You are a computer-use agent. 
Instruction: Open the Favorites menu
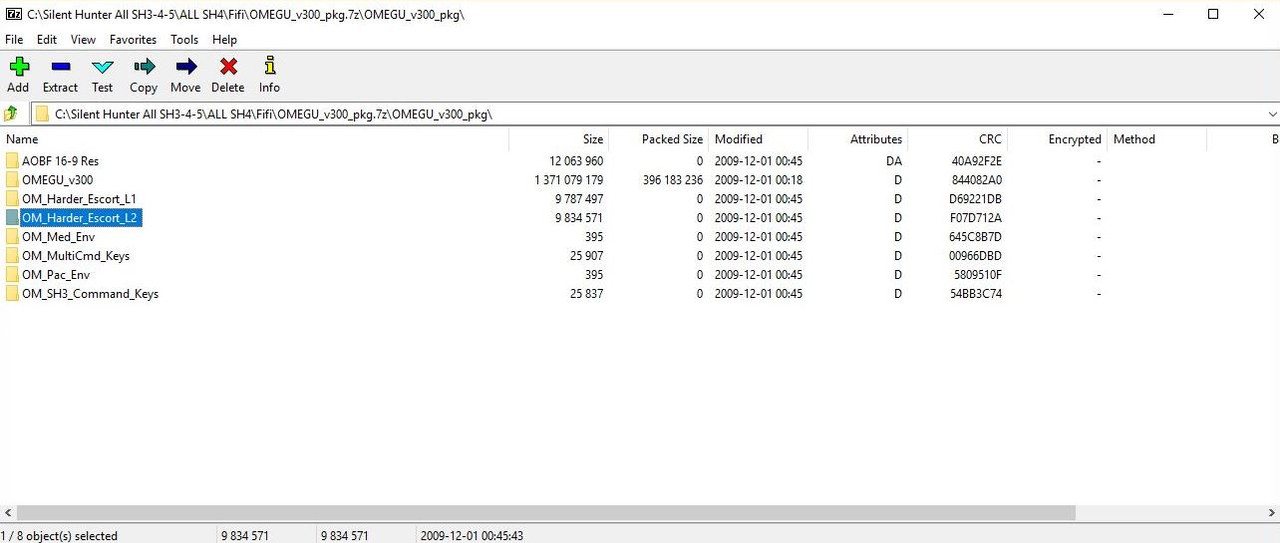(x=134, y=40)
